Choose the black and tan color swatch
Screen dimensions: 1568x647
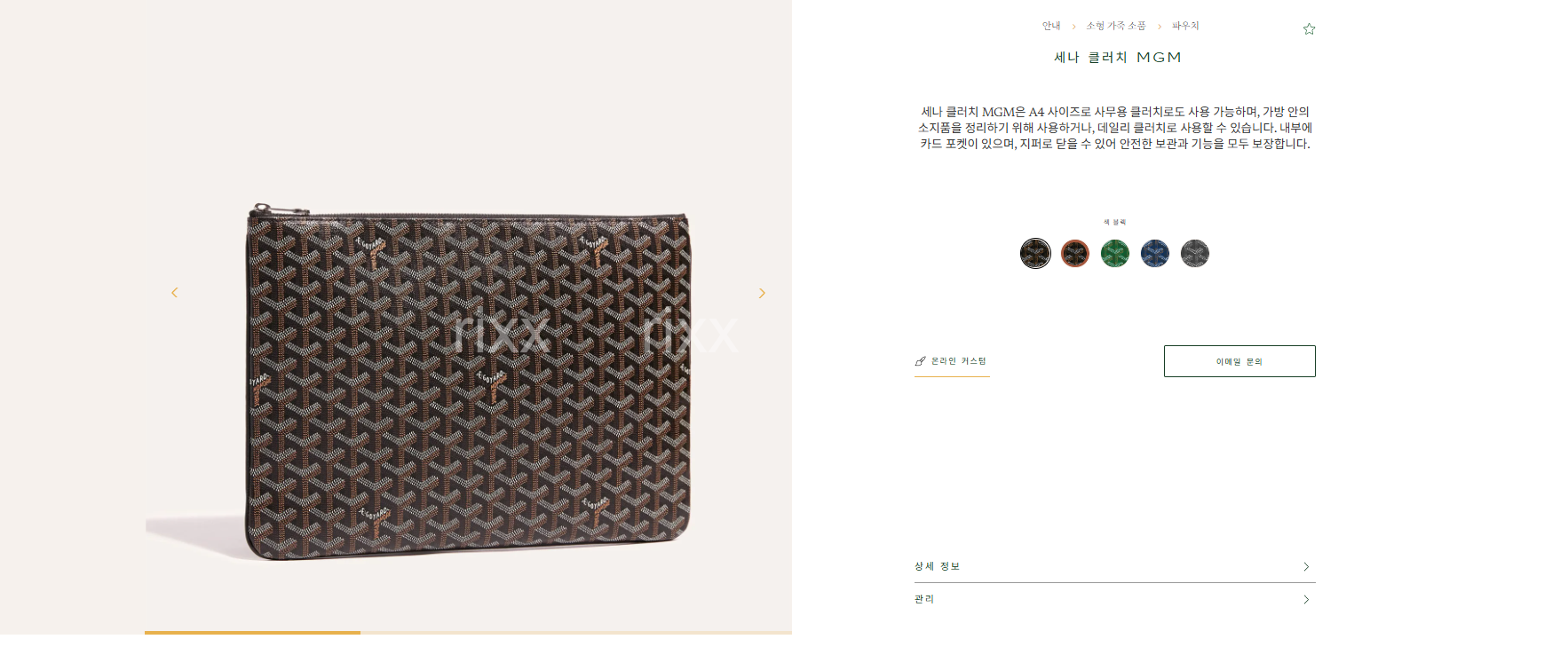tap(1075, 254)
